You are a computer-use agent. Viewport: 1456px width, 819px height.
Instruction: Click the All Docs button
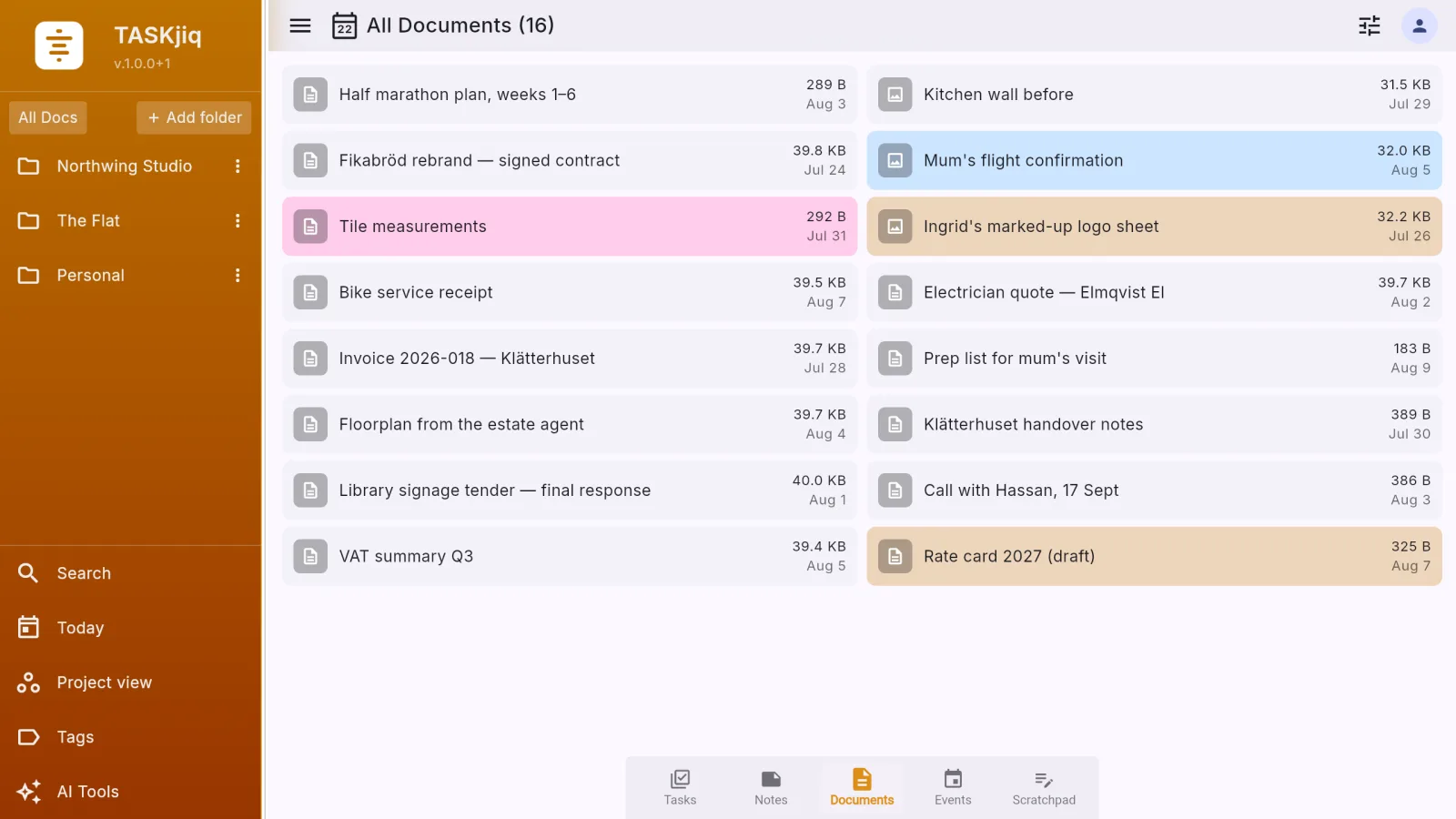coord(48,117)
